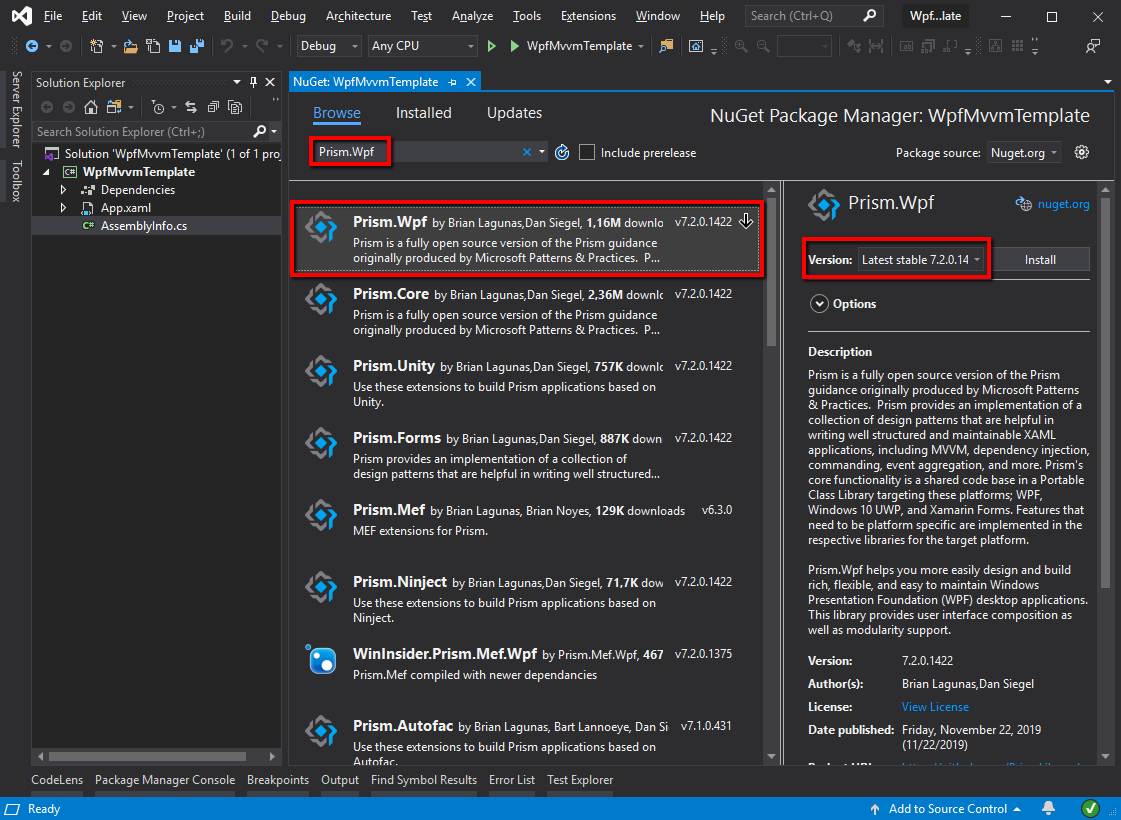
Task: Open the Toolbox side tab
Action: (16, 181)
